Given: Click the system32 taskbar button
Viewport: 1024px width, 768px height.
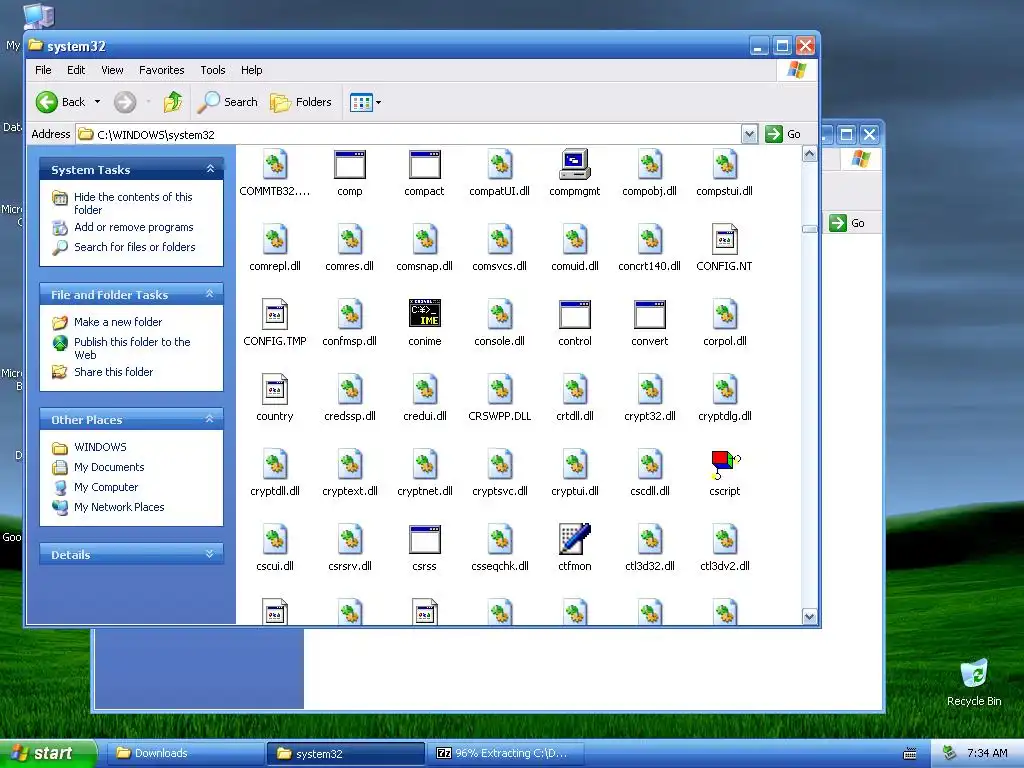Looking at the screenshot, I should pyautogui.click(x=346, y=753).
